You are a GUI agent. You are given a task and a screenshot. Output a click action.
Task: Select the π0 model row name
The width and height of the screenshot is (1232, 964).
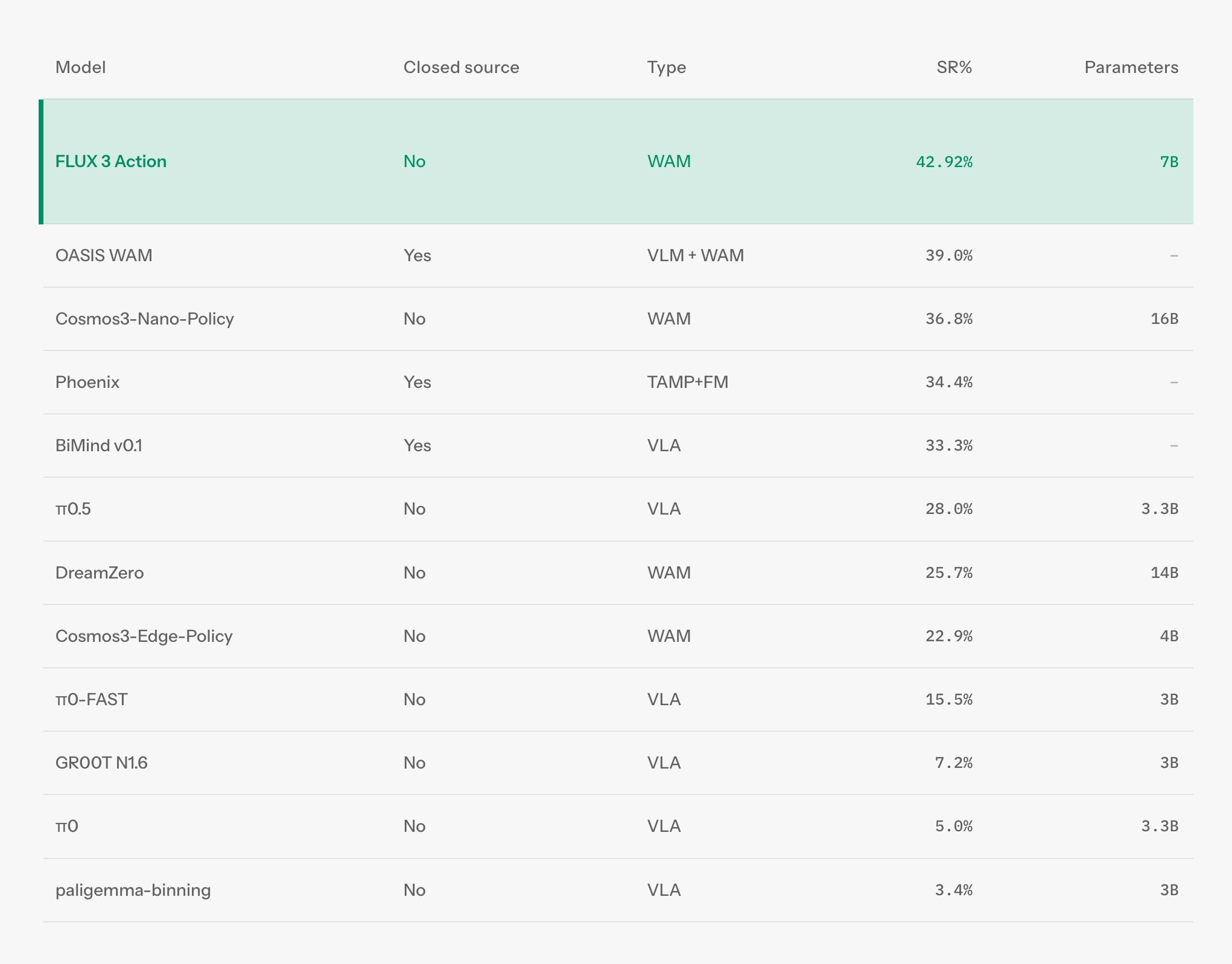click(67, 826)
